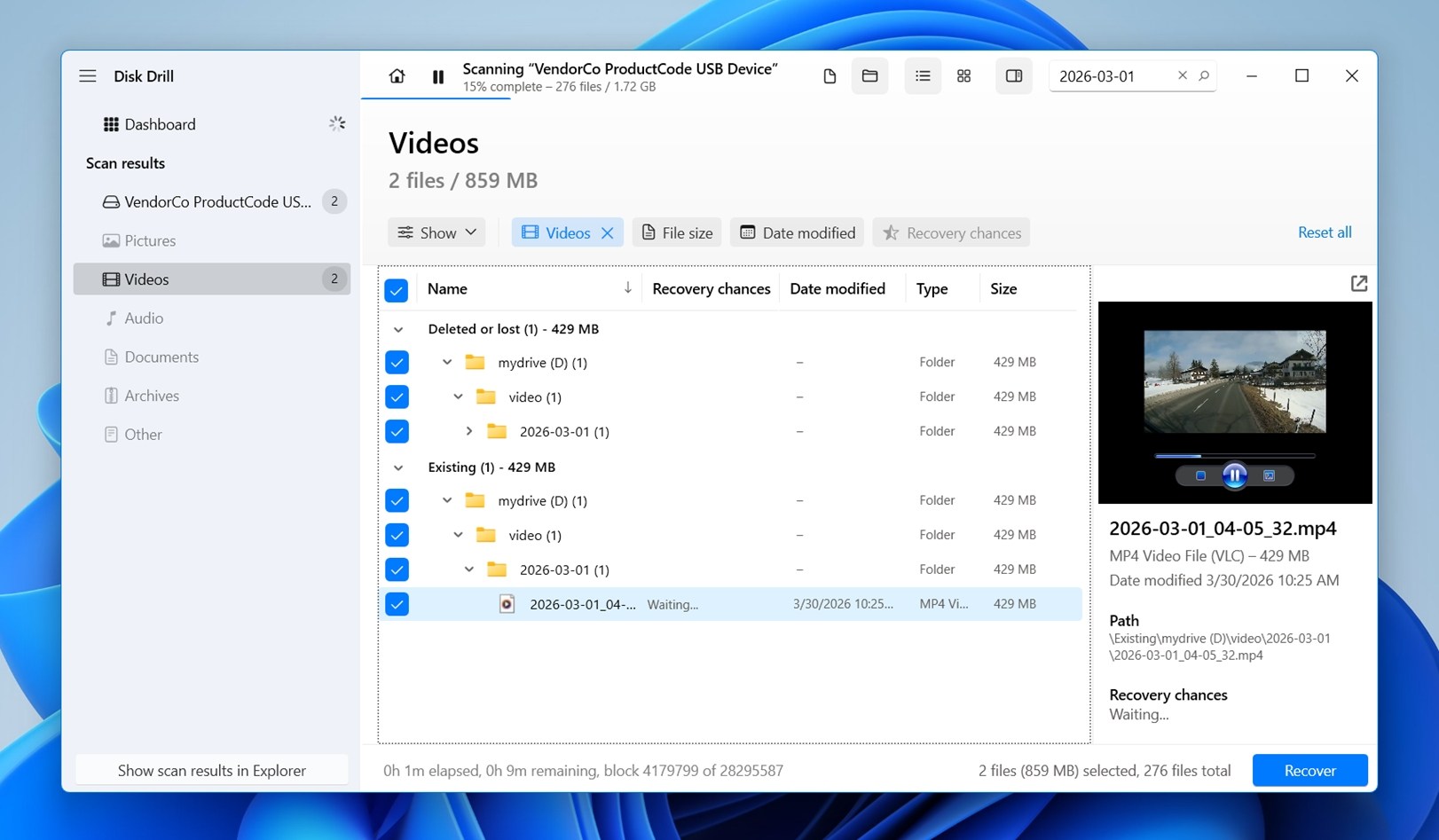Viewport: 1439px width, 840px height.
Task: Open the hamburger menu
Action: coord(87,76)
